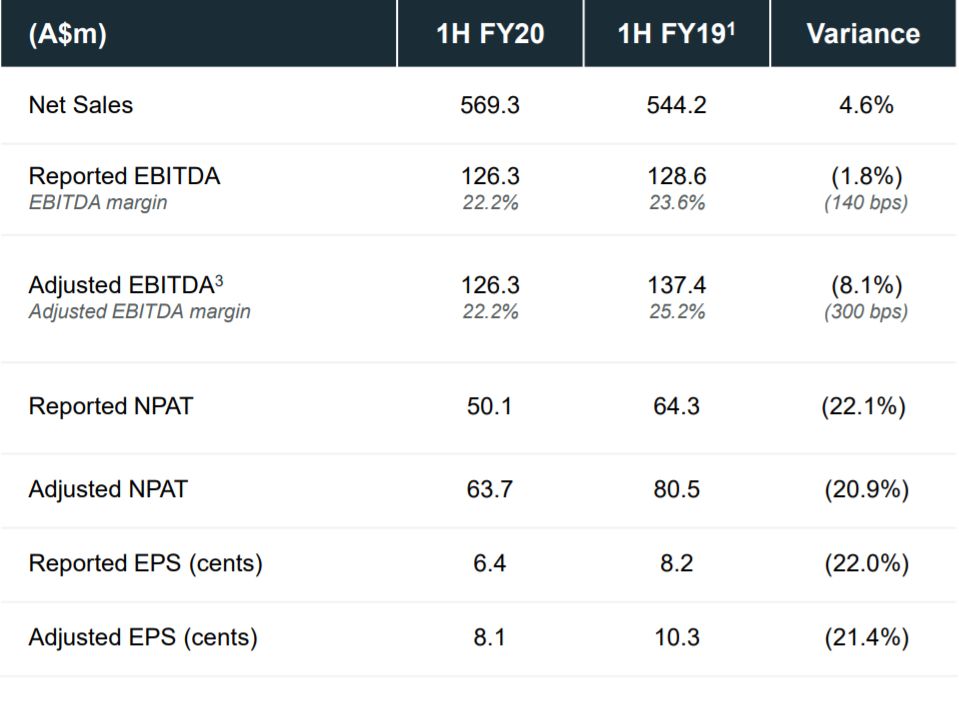Screen dimensions: 959x708
Task: Click Adjusted NPAT variance (20.9%)
Action: 866,489
